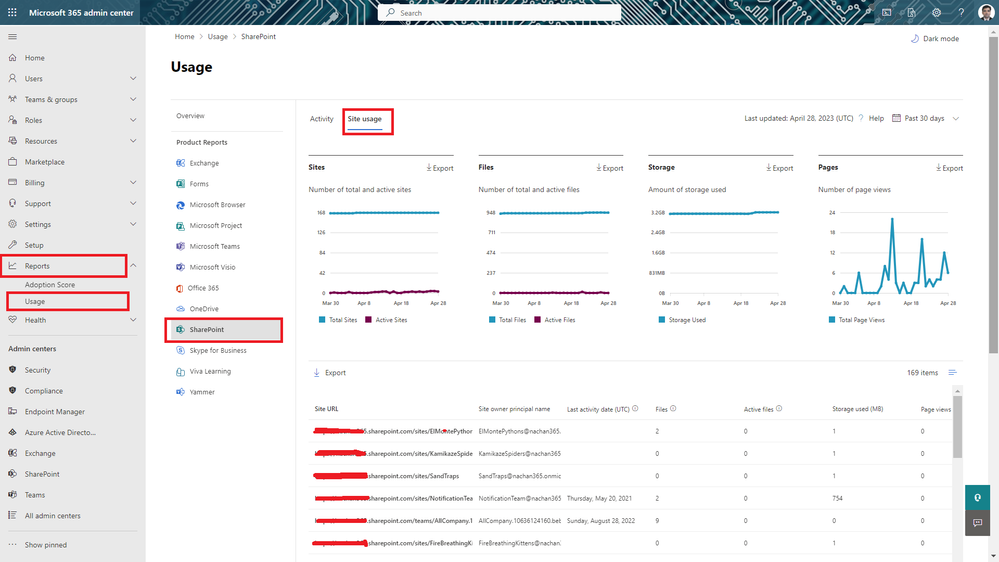Click the Microsoft Teams report icon

180,246
